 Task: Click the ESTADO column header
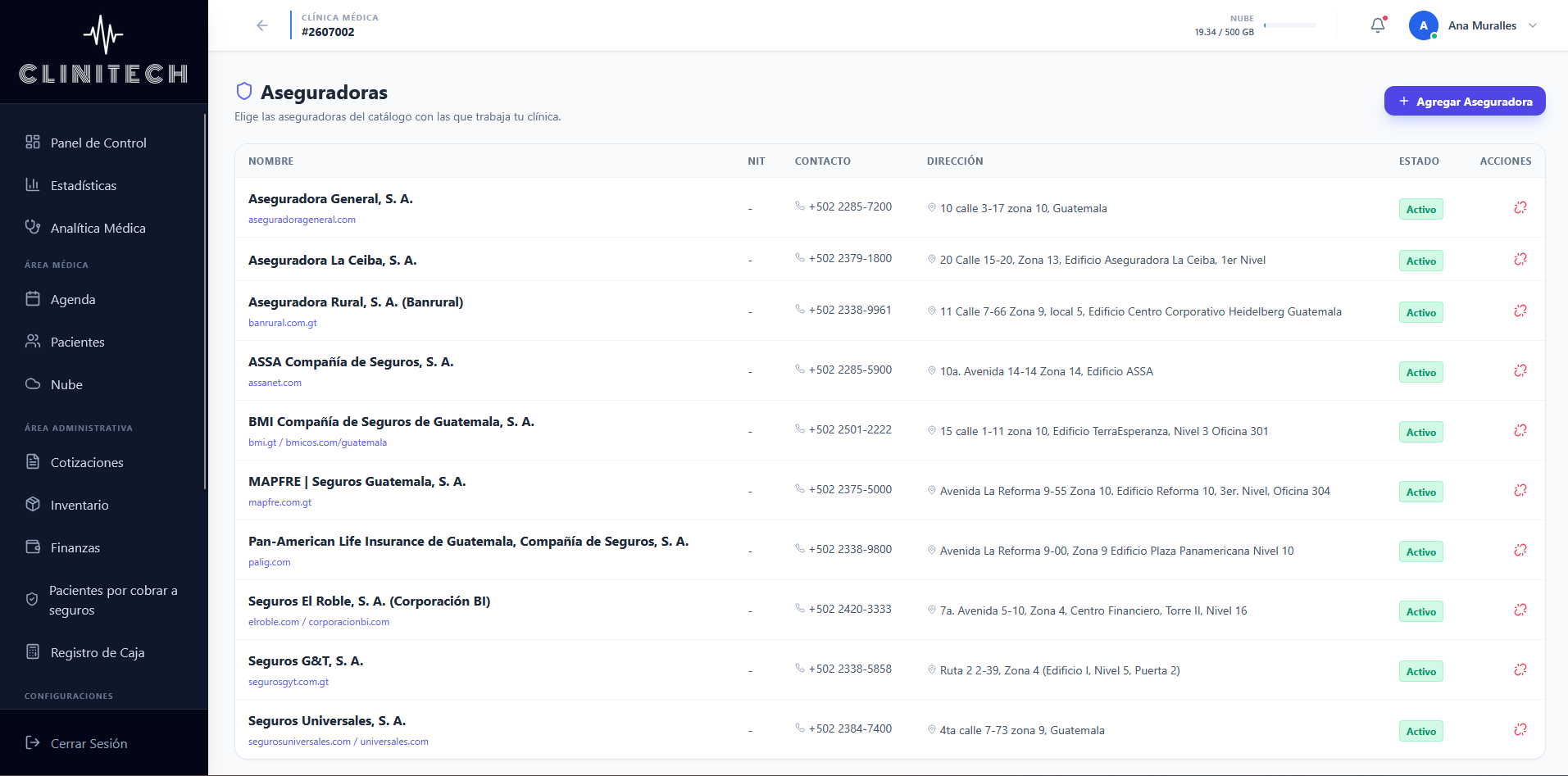point(1419,161)
